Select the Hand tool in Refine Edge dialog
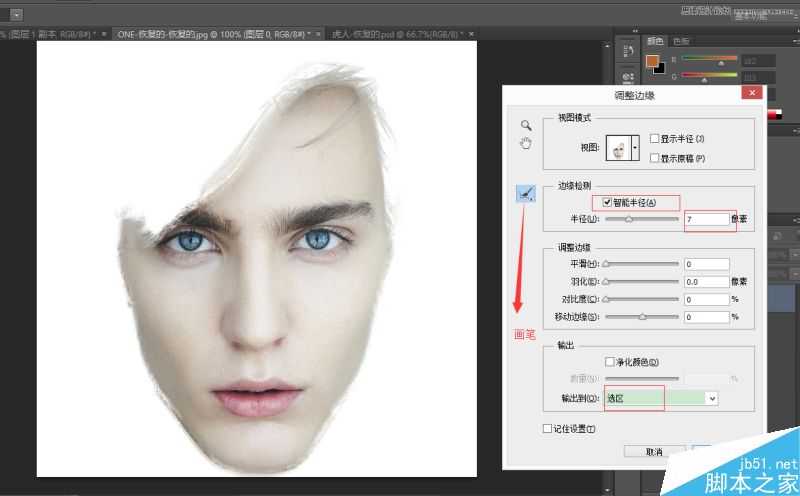800x496 pixels. [526, 144]
